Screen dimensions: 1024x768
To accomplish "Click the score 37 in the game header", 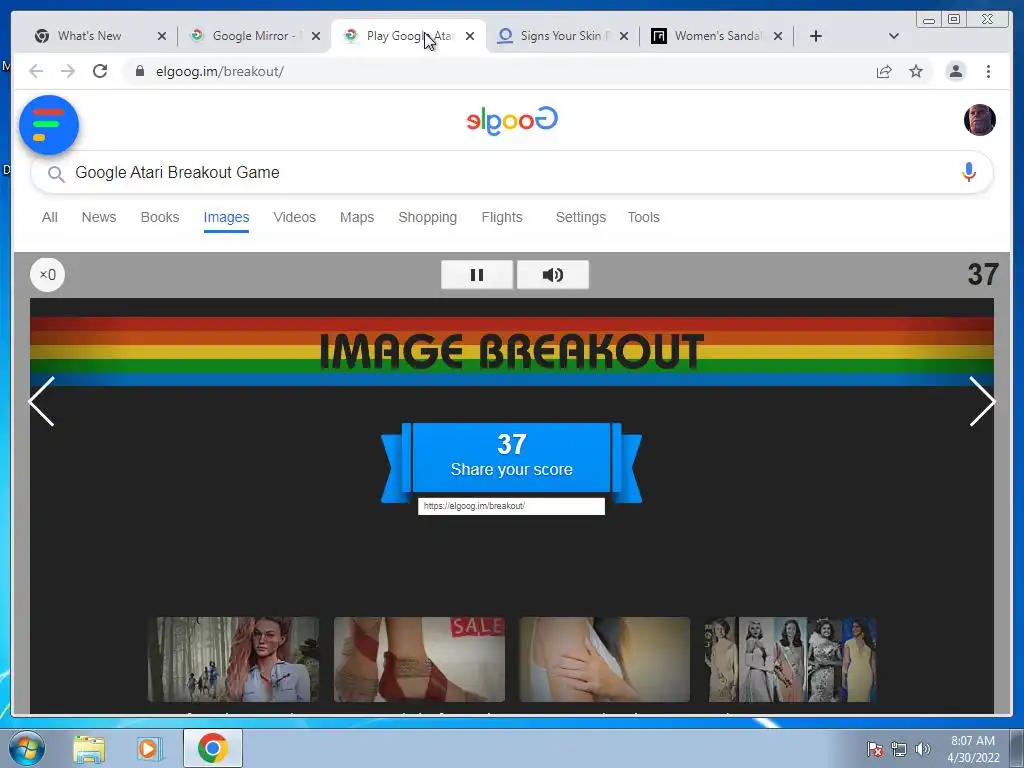I will 983,275.
